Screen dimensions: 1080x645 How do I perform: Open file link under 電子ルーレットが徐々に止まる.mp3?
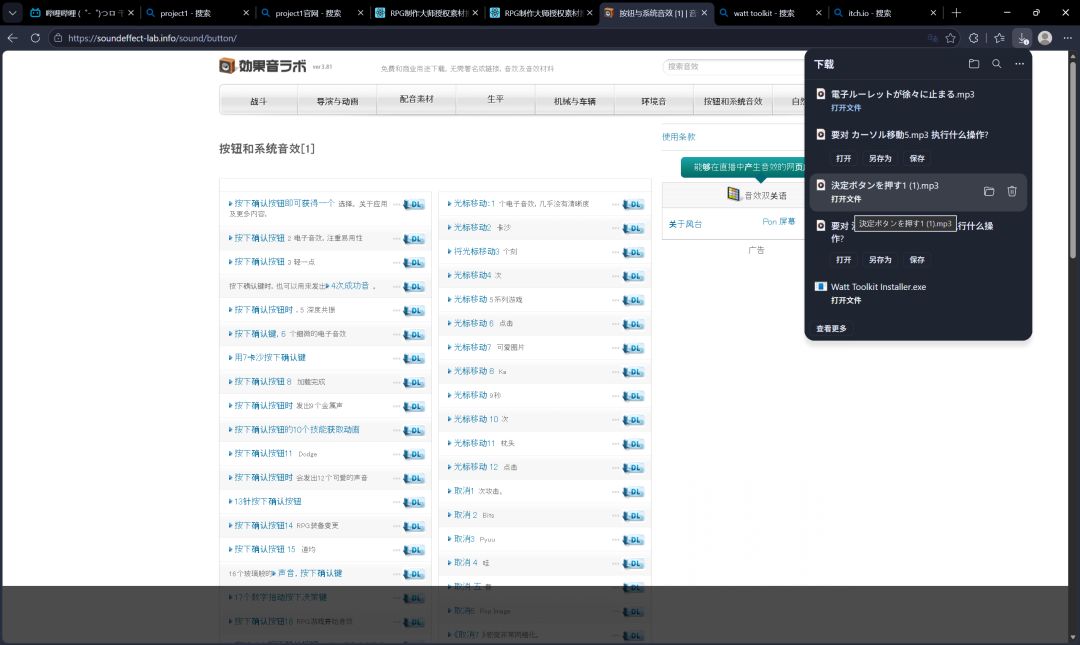click(x=846, y=108)
